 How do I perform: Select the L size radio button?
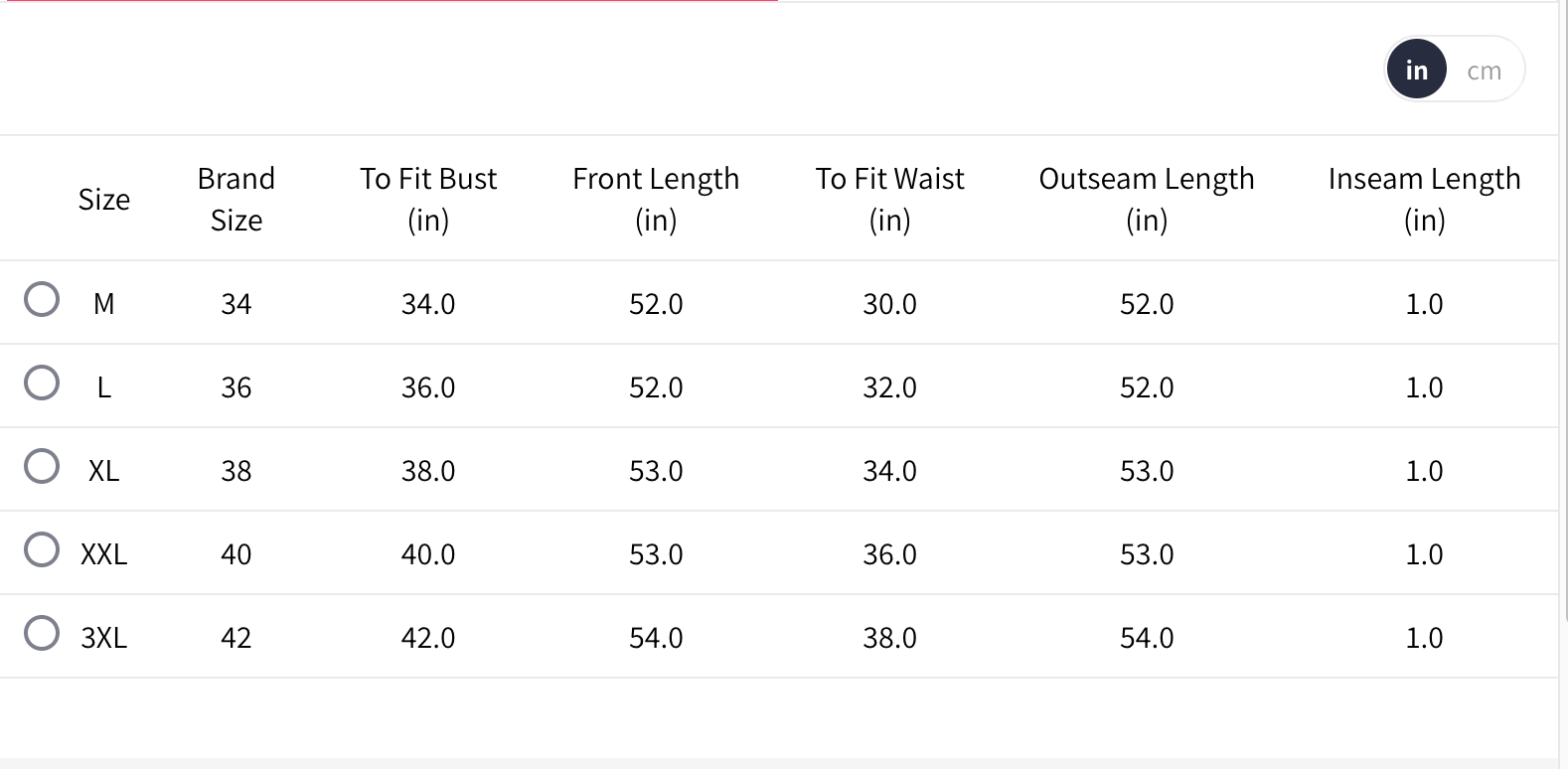tap(42, 383)
